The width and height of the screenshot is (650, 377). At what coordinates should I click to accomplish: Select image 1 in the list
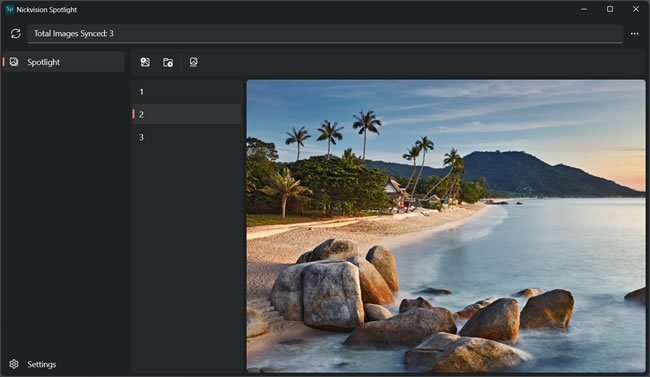coord(187,92)
